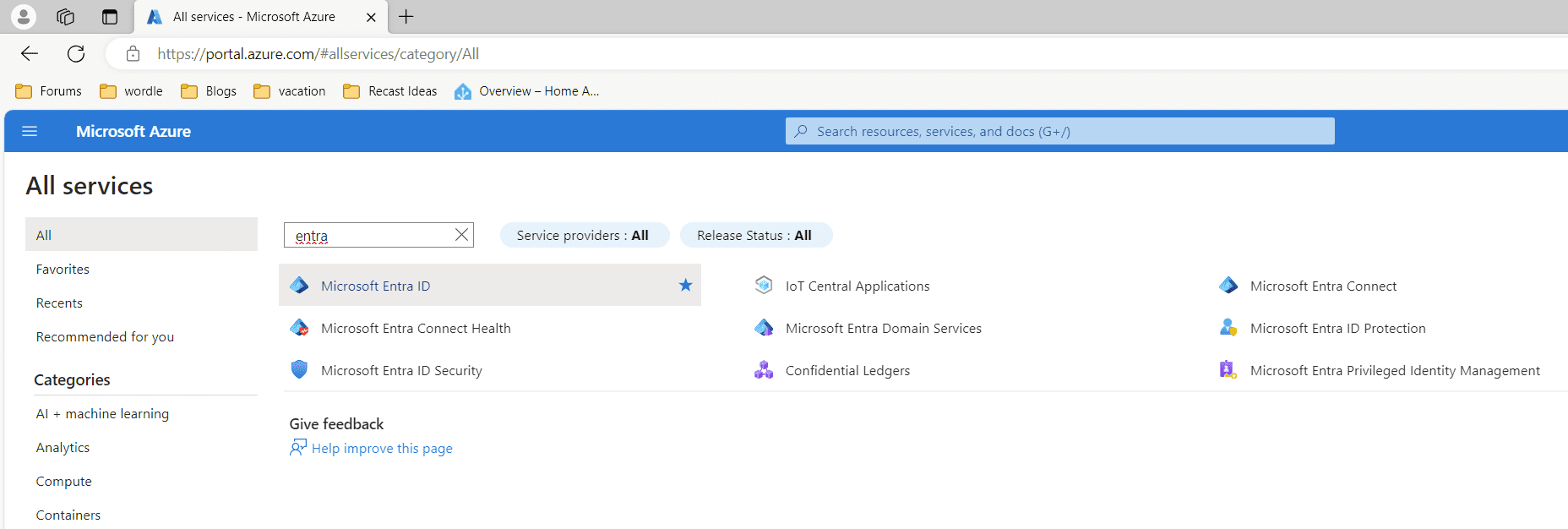Clear the entra filter text
1568x529 pixels.
[x=461, y=235]
